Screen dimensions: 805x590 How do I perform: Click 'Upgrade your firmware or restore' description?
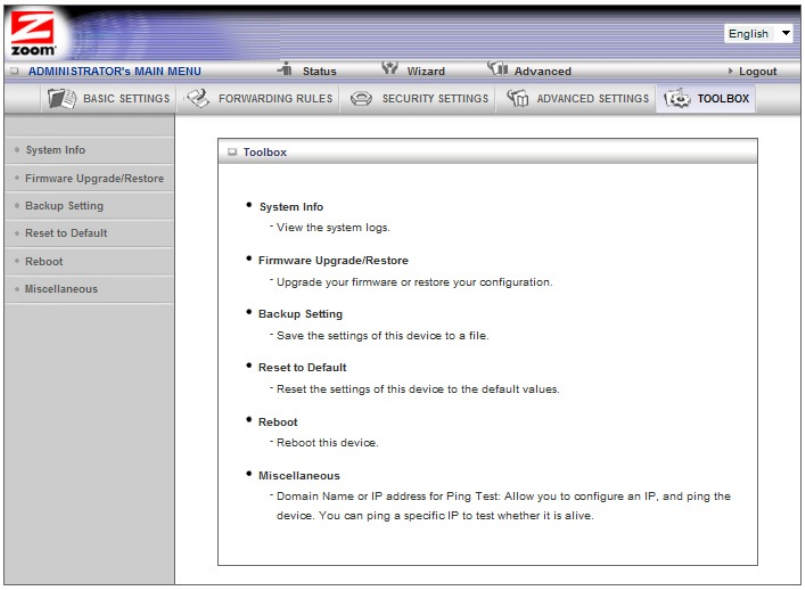pos(414,282)
